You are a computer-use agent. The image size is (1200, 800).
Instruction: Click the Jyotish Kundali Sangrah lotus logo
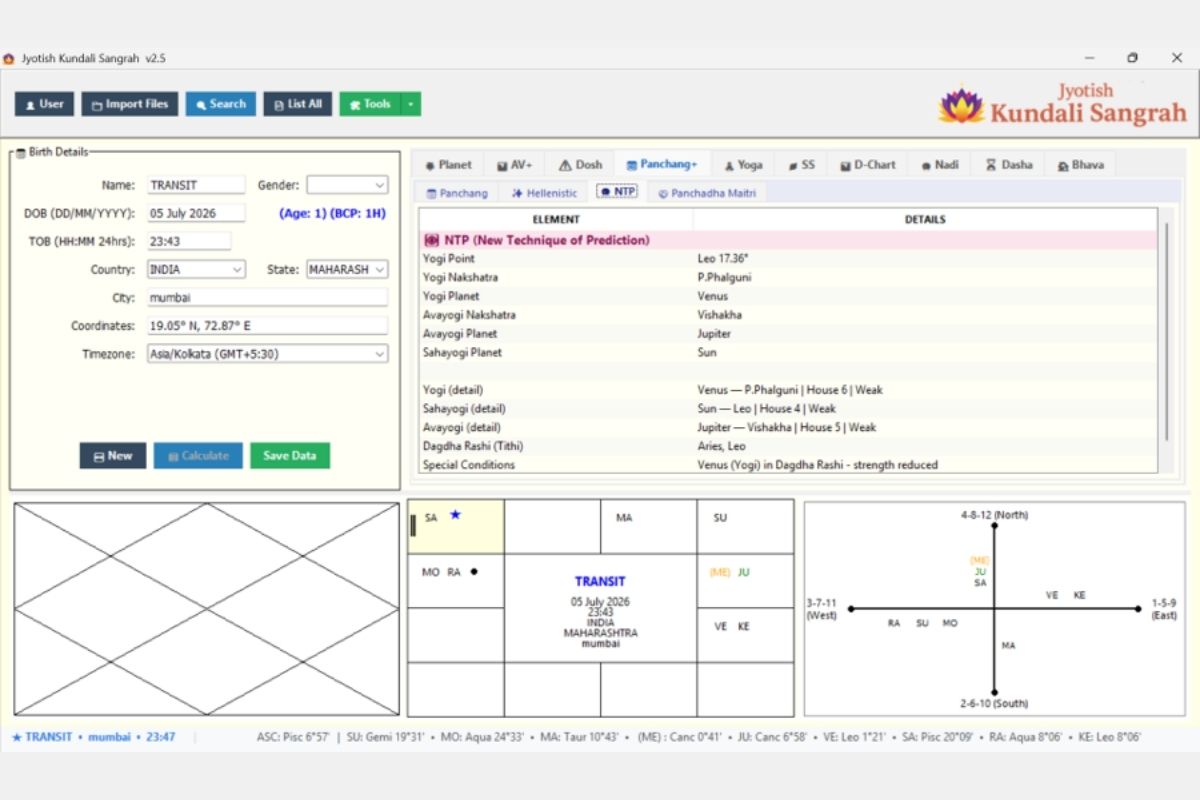(960, 105)
